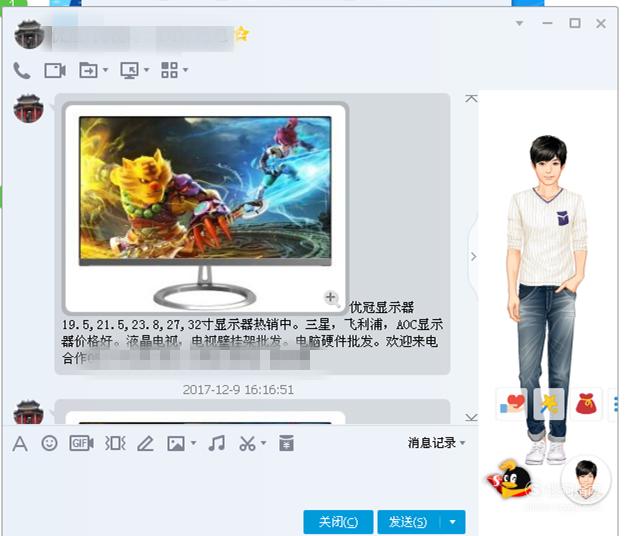Select the 优冠显示器 message text
The width and height of the screenshot is (625, 536).
[381, 307]
